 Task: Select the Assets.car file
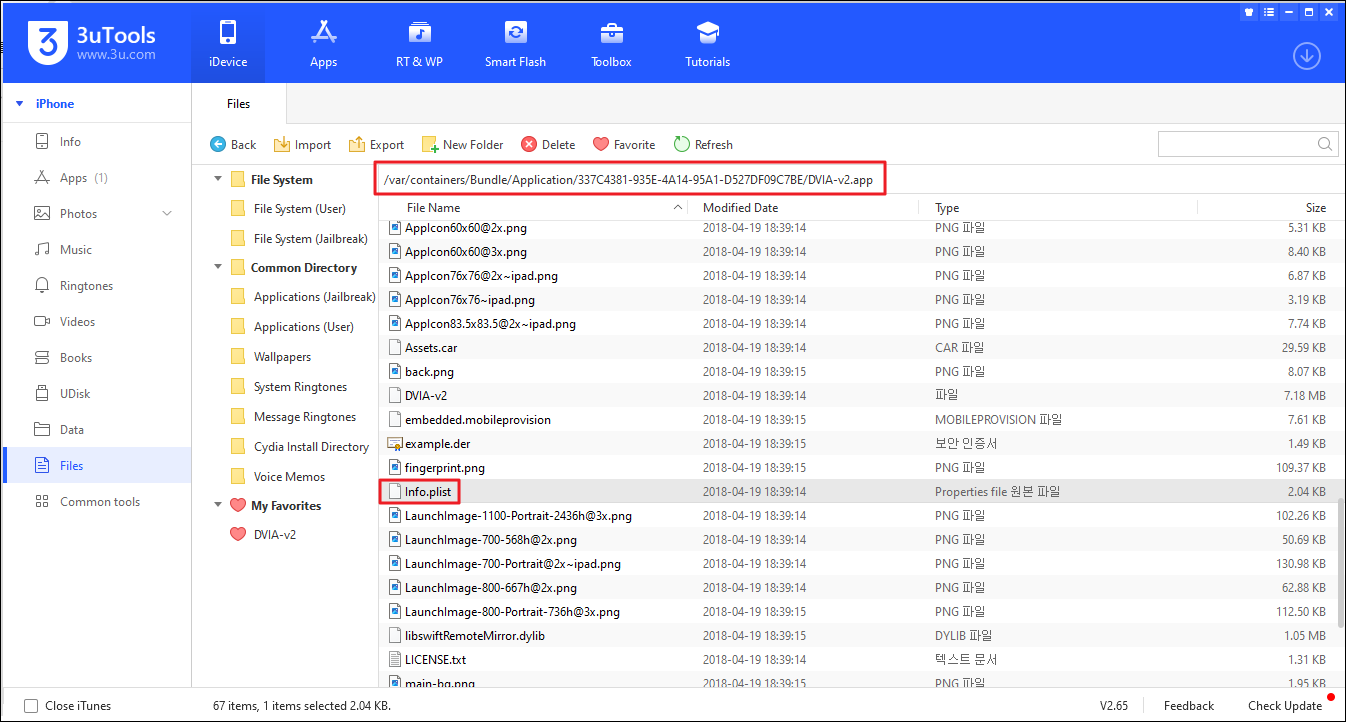pos(431,348)
